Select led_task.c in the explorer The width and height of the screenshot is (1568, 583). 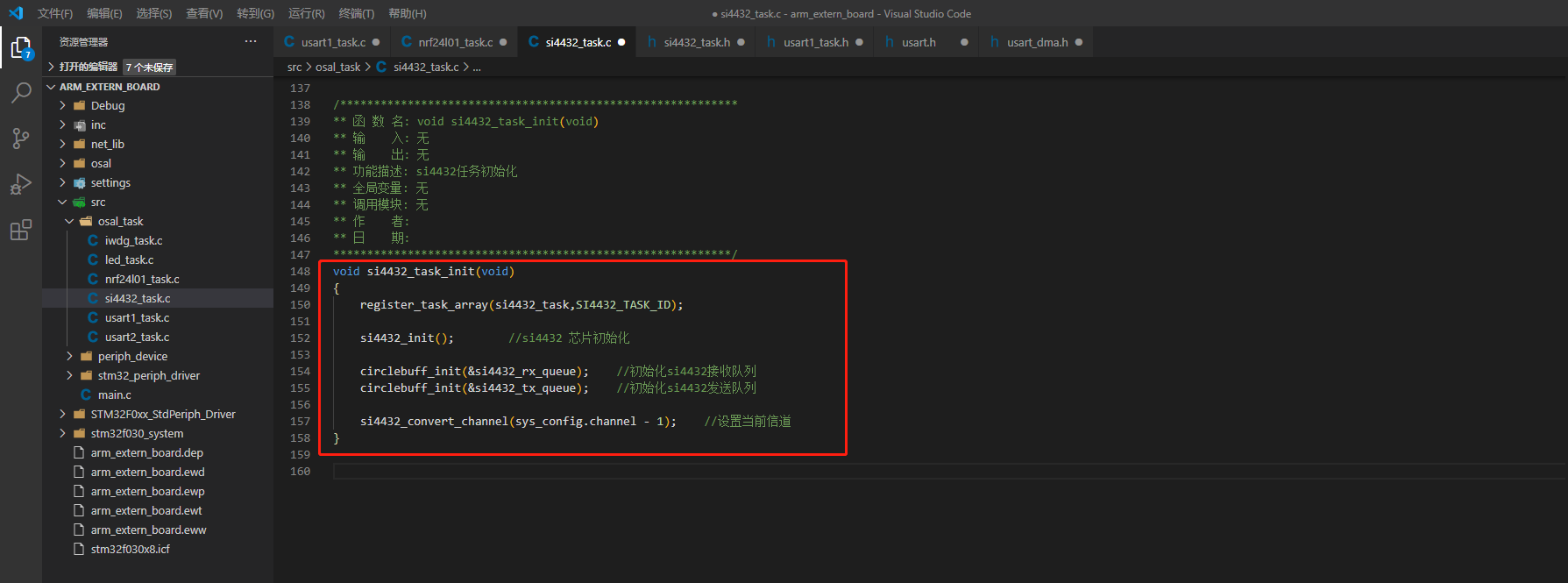click(129, 260)
